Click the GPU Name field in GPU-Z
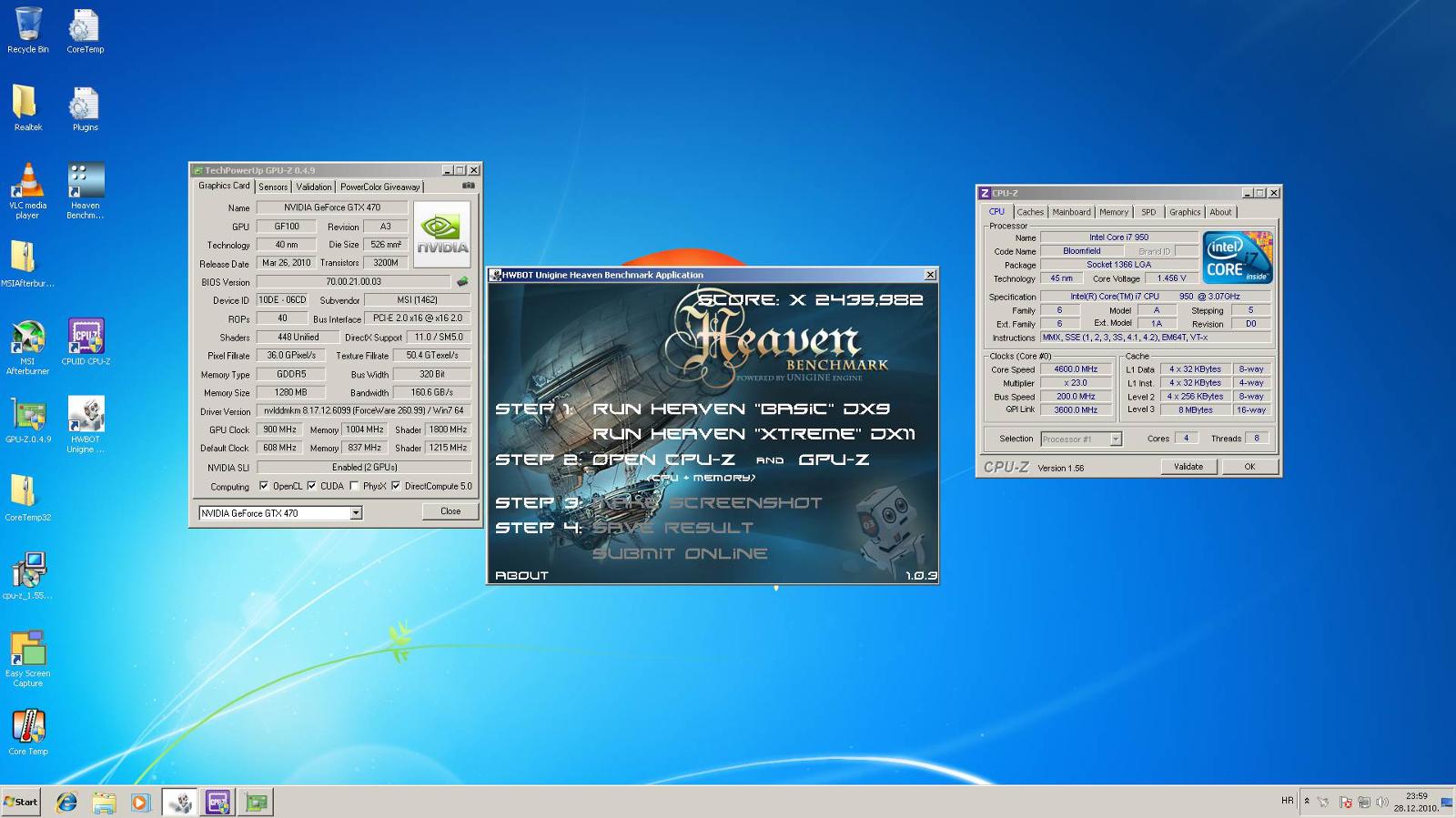 pos(332,207)
